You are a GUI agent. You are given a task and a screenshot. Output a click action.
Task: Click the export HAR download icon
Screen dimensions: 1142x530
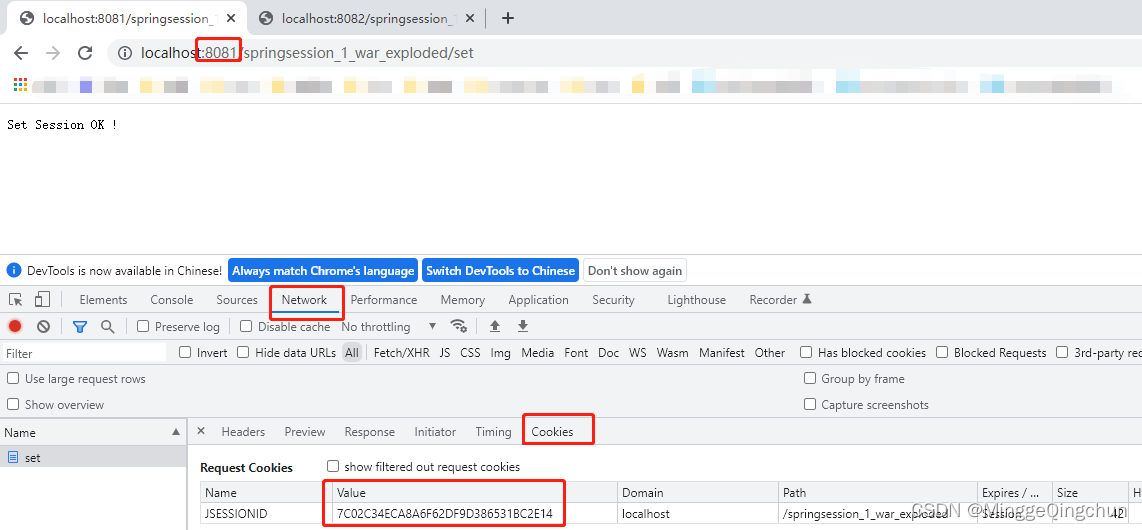click(523, 326)
